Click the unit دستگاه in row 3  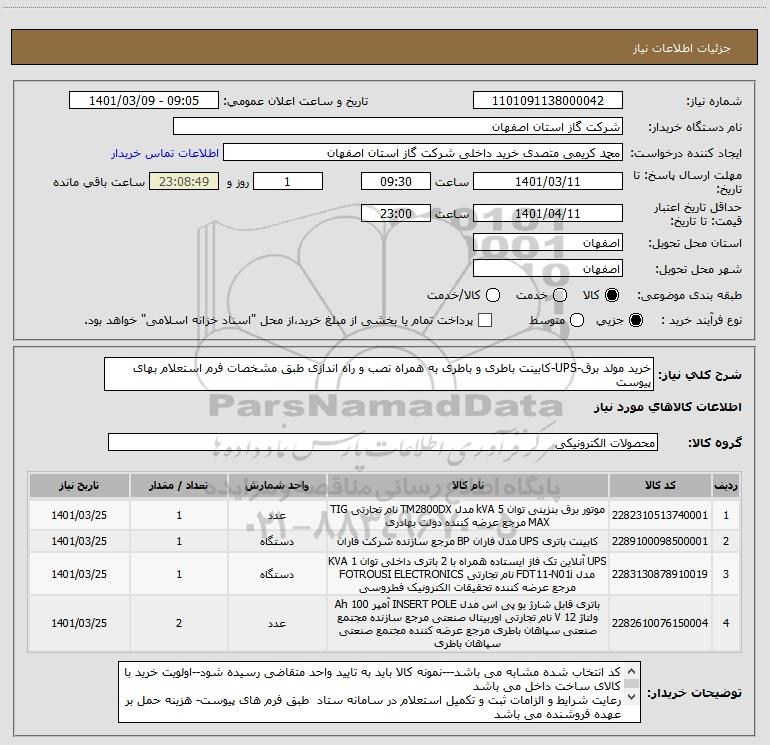277,574
